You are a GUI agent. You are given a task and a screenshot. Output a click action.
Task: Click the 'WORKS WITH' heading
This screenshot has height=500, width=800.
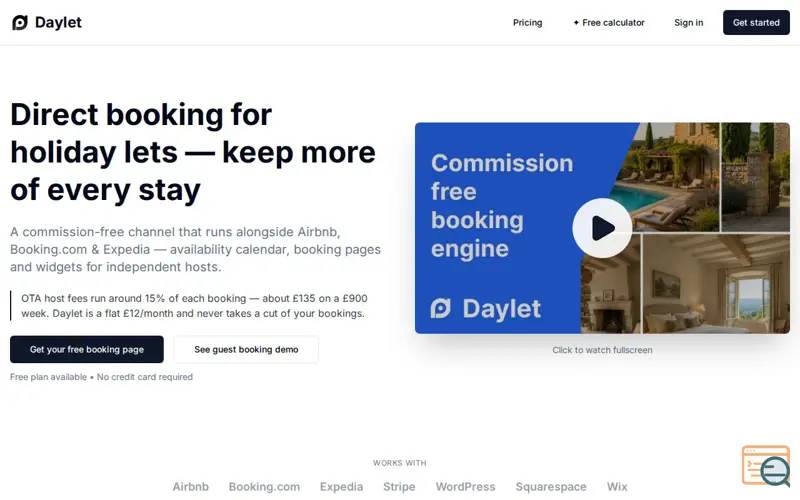pos(399,463)
